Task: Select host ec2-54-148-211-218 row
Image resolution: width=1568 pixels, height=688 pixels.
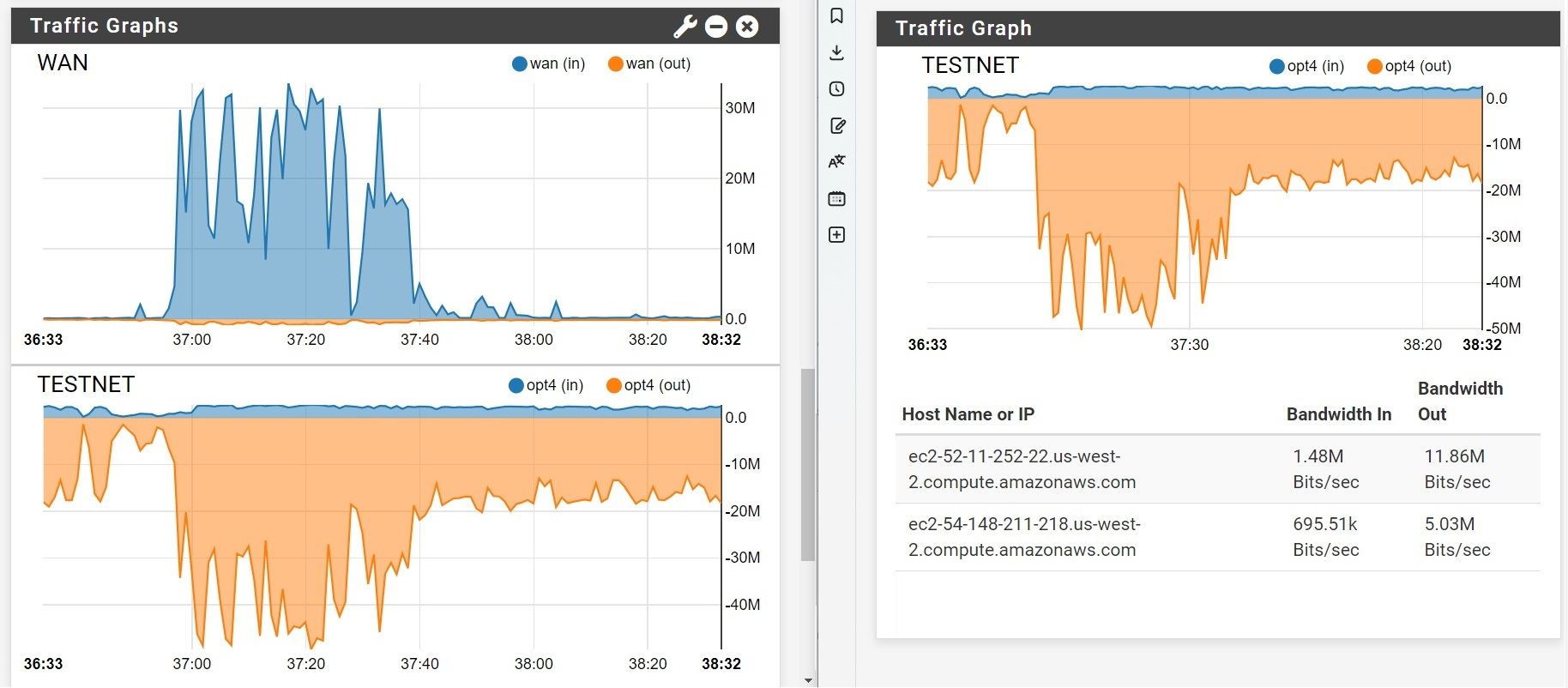Action: (x=1218, y=537)
